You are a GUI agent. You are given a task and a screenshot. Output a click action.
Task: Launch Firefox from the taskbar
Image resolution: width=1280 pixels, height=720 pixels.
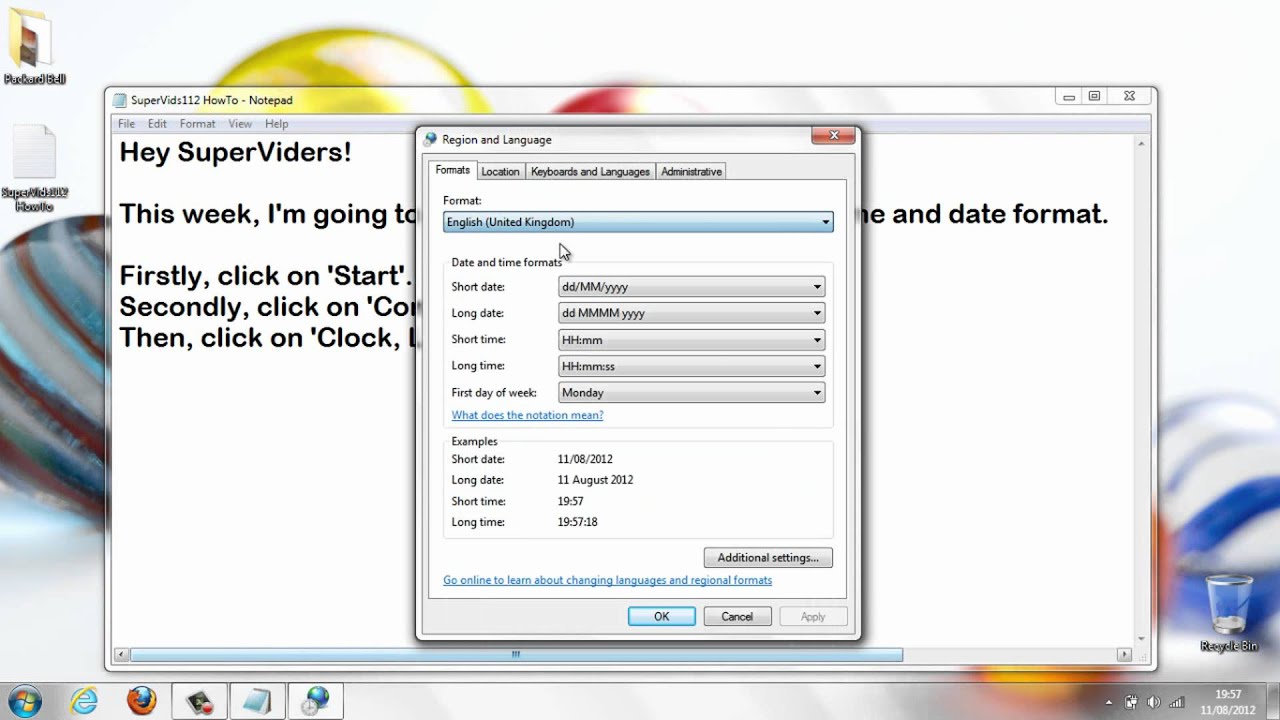point(142,700)
